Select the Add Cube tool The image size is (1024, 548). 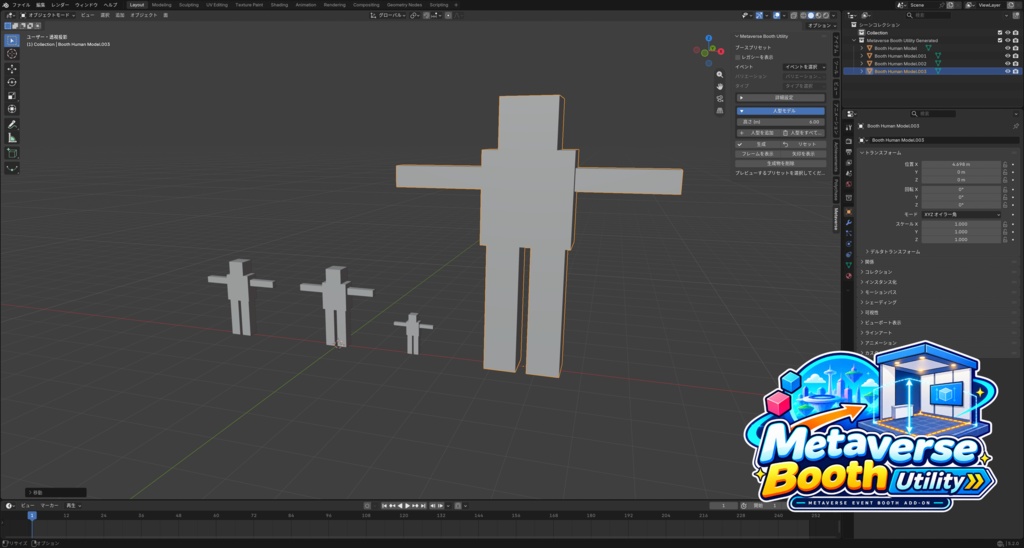click(x=12, y=153)
